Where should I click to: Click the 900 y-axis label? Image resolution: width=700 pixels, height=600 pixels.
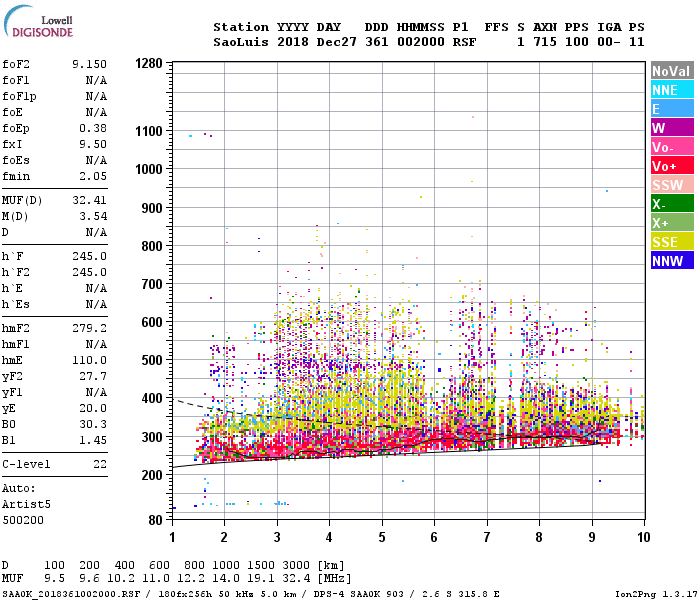(152, 208)
